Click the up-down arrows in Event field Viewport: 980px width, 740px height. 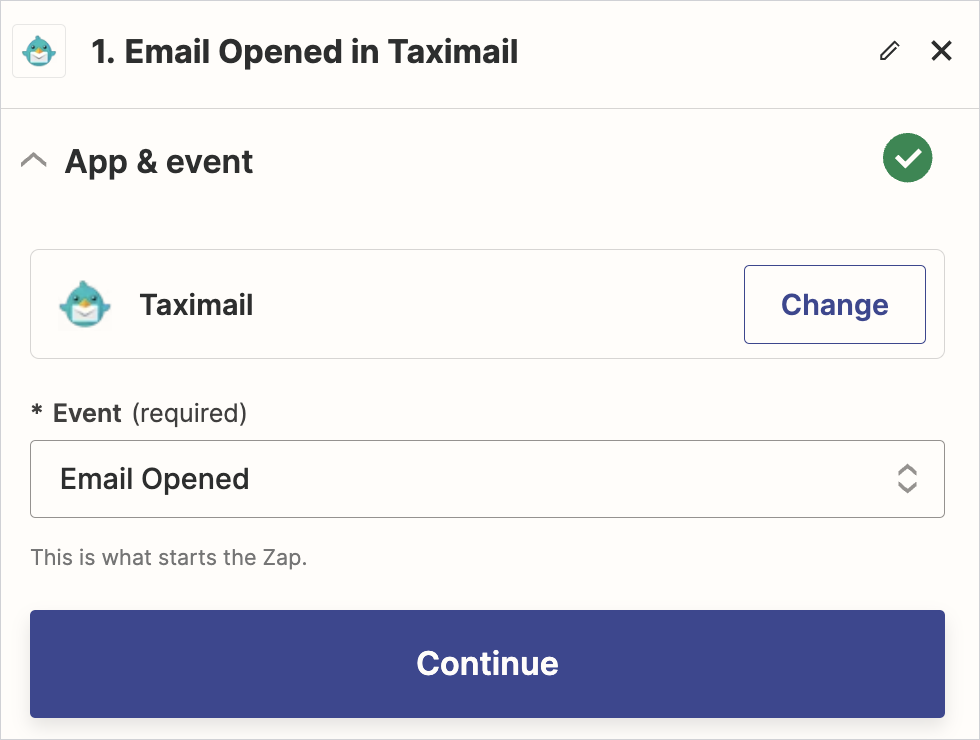pyautogui.click(x=907, y=479)
